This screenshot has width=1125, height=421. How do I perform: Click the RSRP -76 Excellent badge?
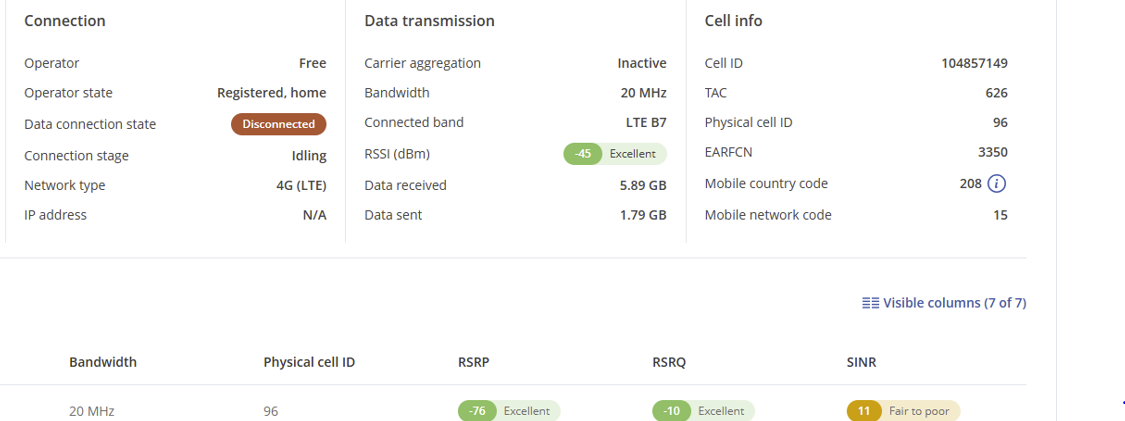509,411
